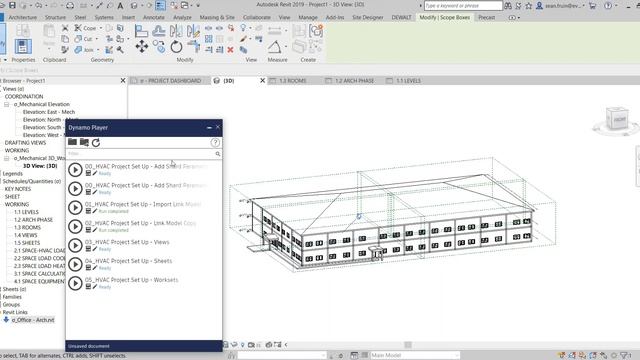Viewport: 640px width, 360px height.
Task: Select Mirror - Pick Axis tool
Action: [x=176, y=31]
